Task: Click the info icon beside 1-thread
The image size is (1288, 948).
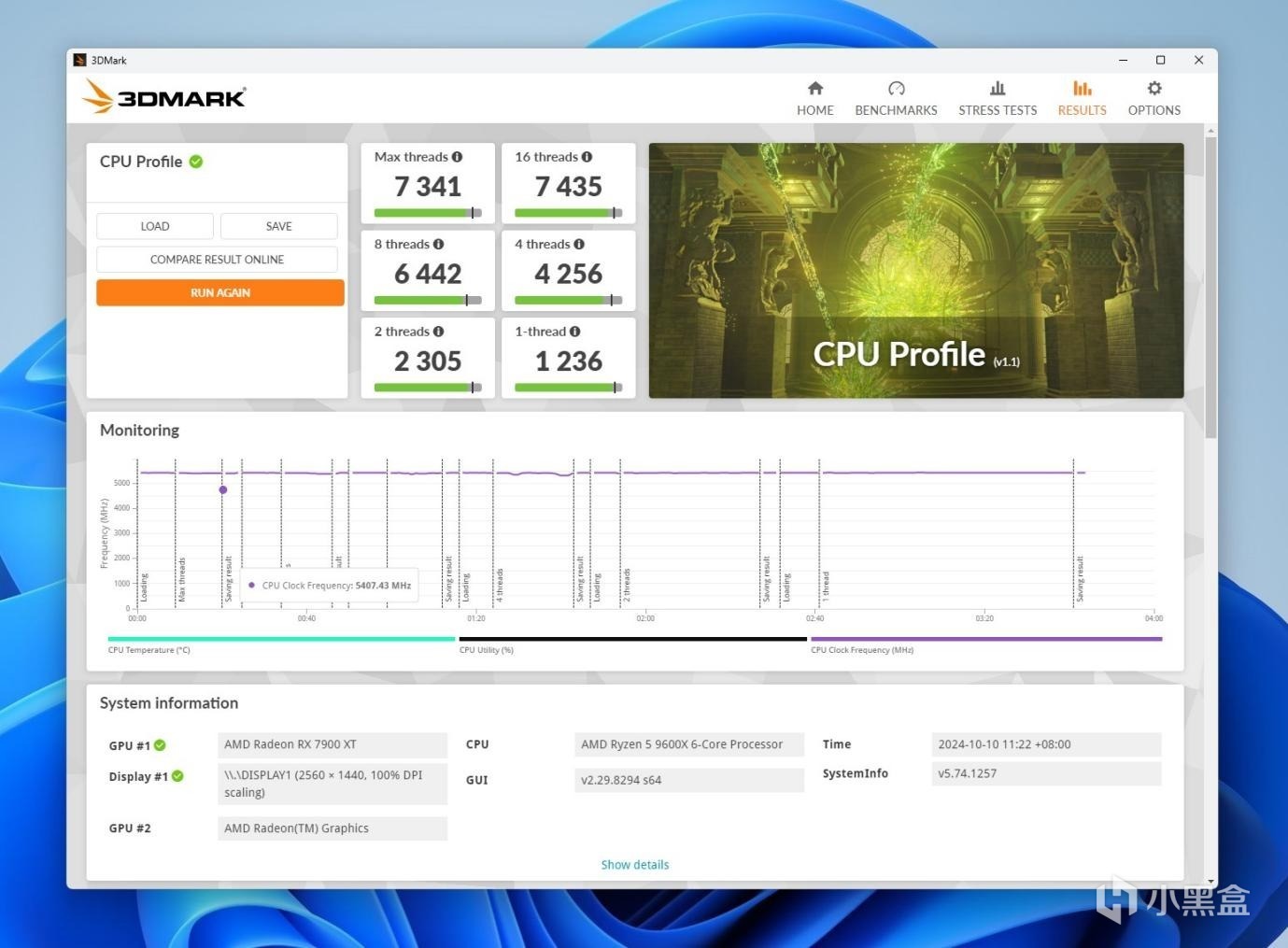Action: point(574,332)
